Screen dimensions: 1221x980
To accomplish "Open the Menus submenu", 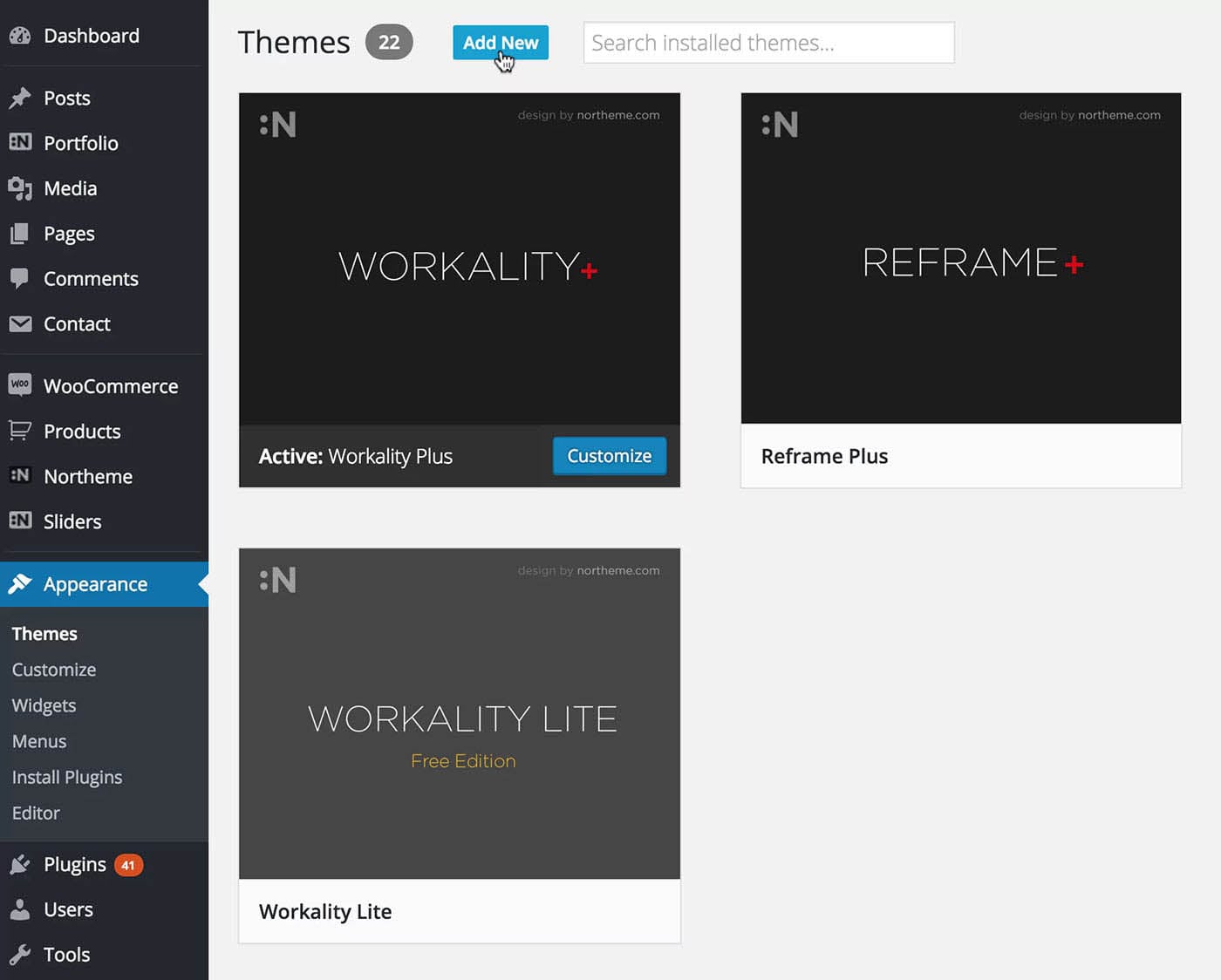I will point(39,741).
